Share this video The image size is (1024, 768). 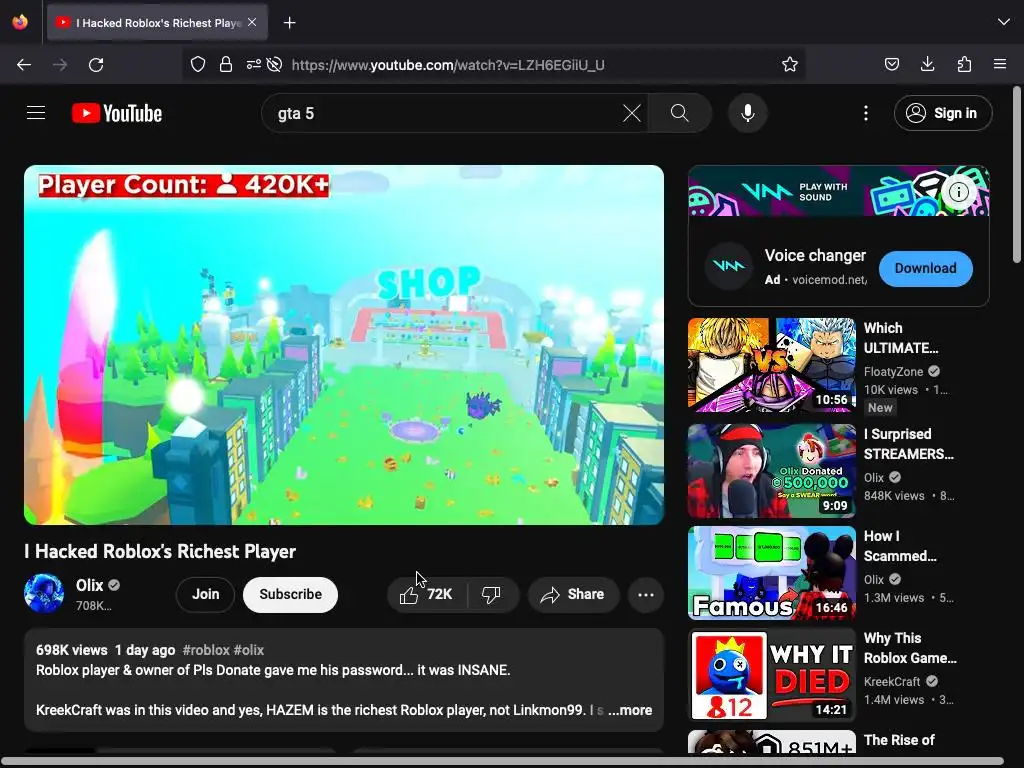click(573, 594)
